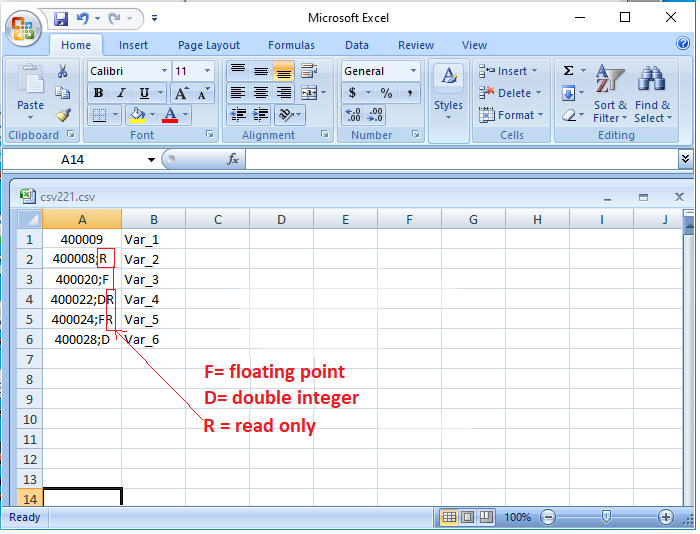The image size is (700, 534).
Task: Switch to the Formulas tab
Action: 291,45
